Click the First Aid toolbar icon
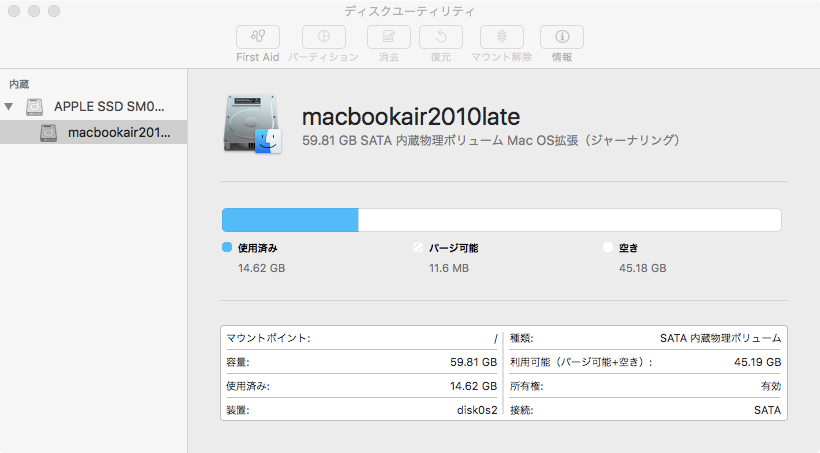 pos(257,37)
